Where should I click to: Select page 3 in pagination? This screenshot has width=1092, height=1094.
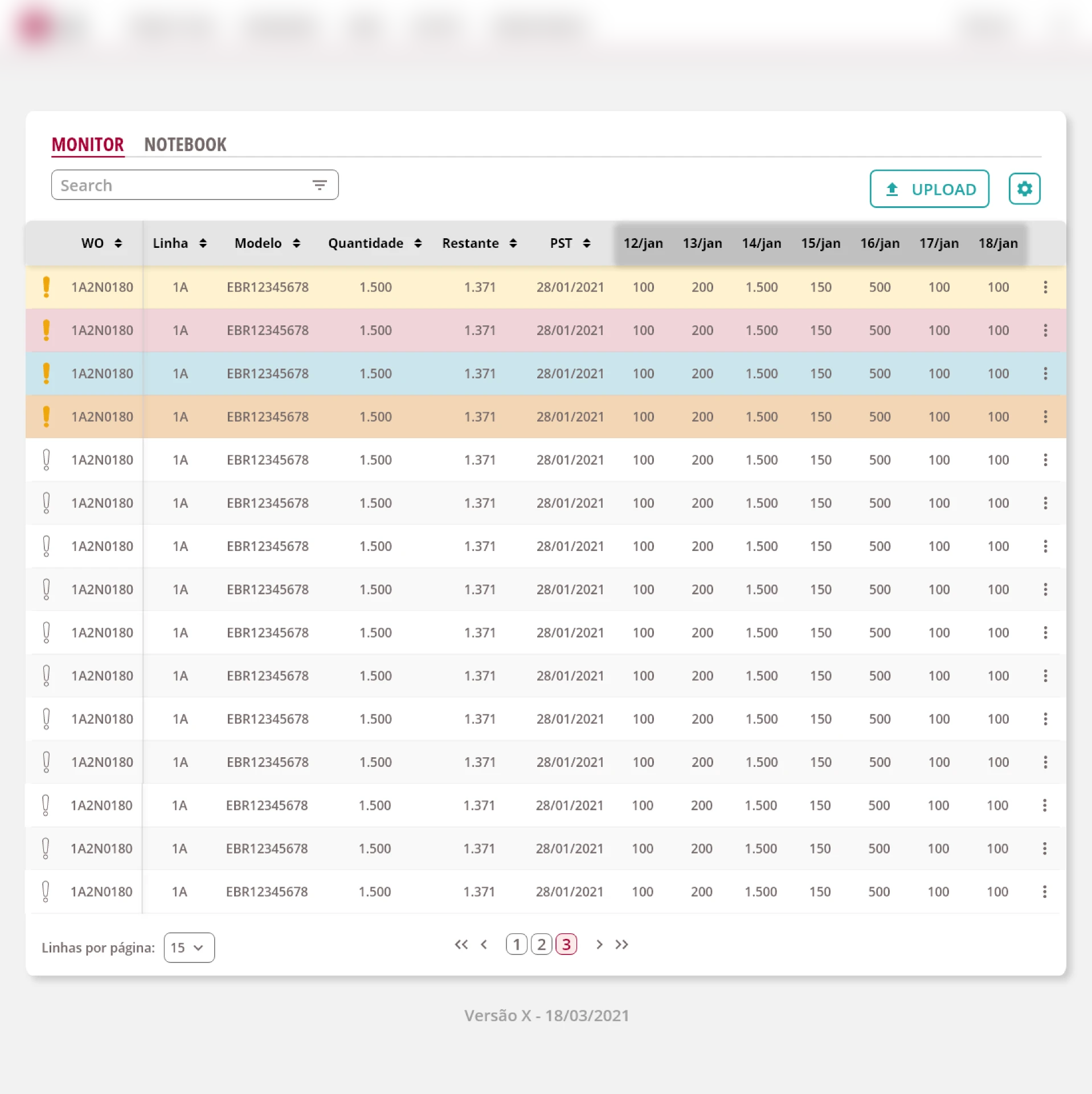tap(566, 945)
